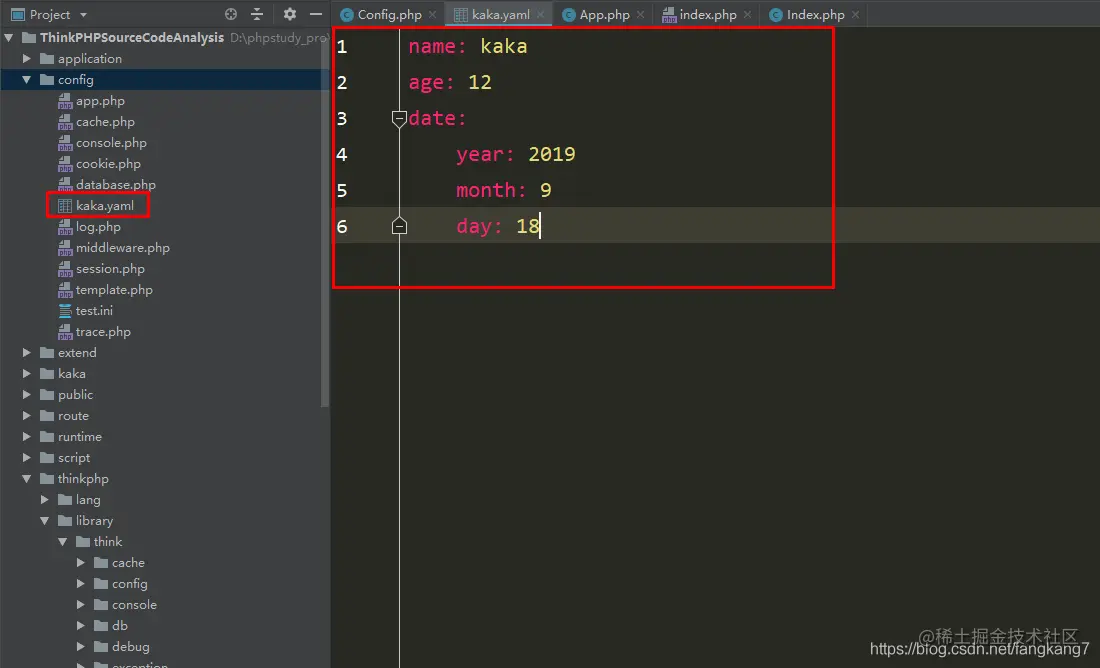Select log.php in the project tree

coord(98,227)
